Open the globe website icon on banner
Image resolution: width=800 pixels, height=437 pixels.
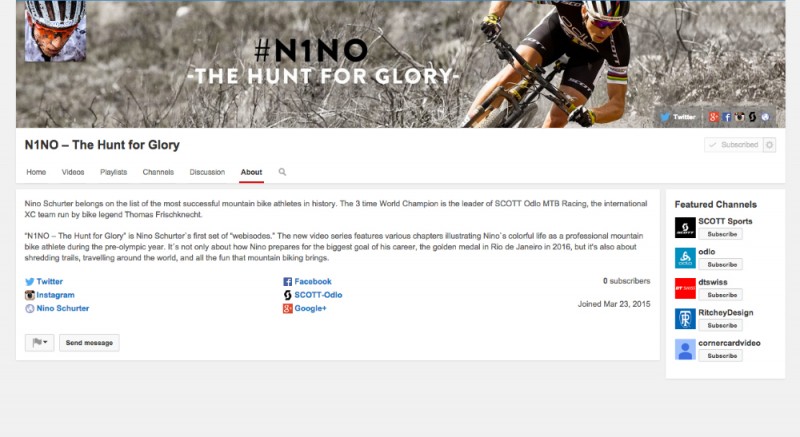(x=765, y=117)
